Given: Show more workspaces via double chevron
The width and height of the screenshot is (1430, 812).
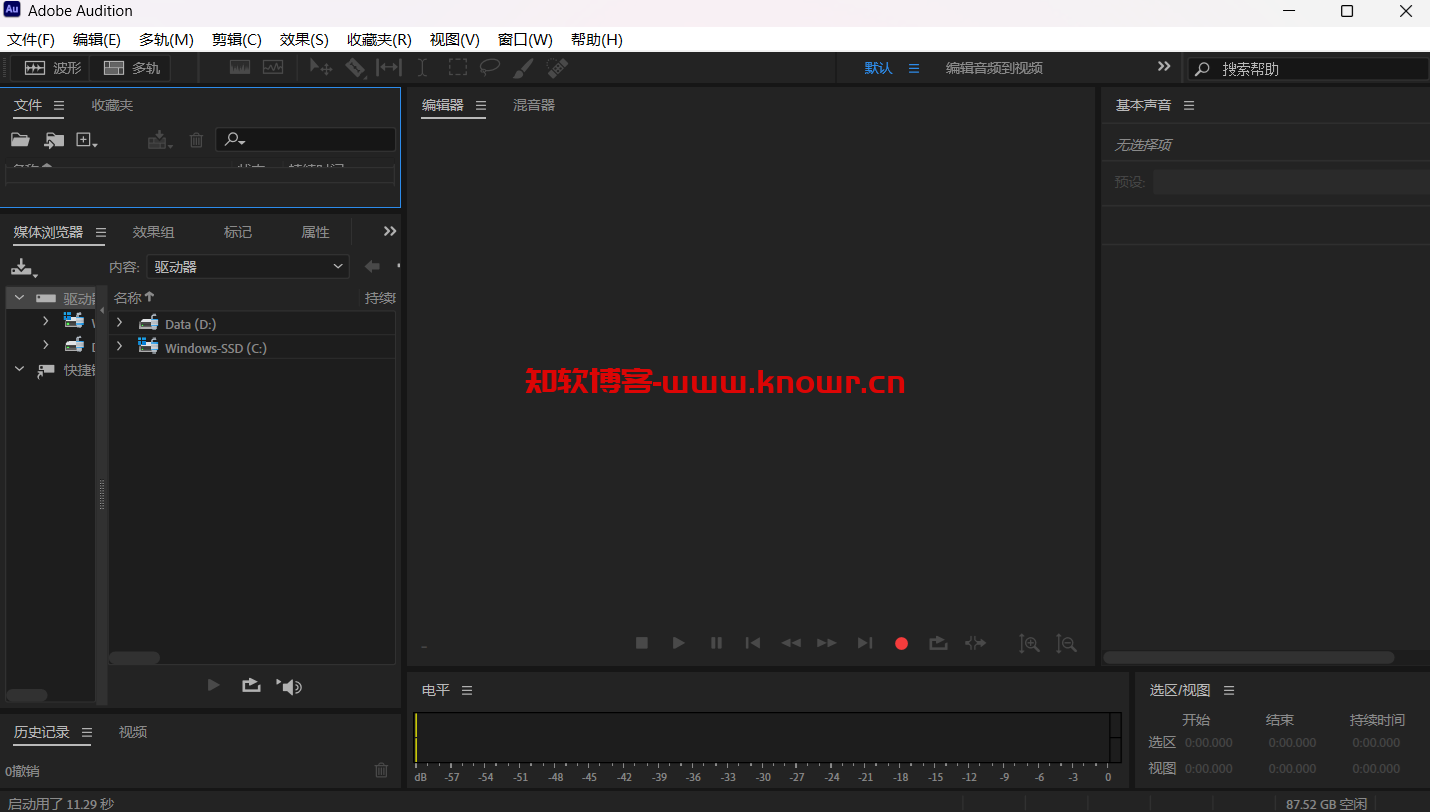Looking at the screenshot, I should point(1164,66).
